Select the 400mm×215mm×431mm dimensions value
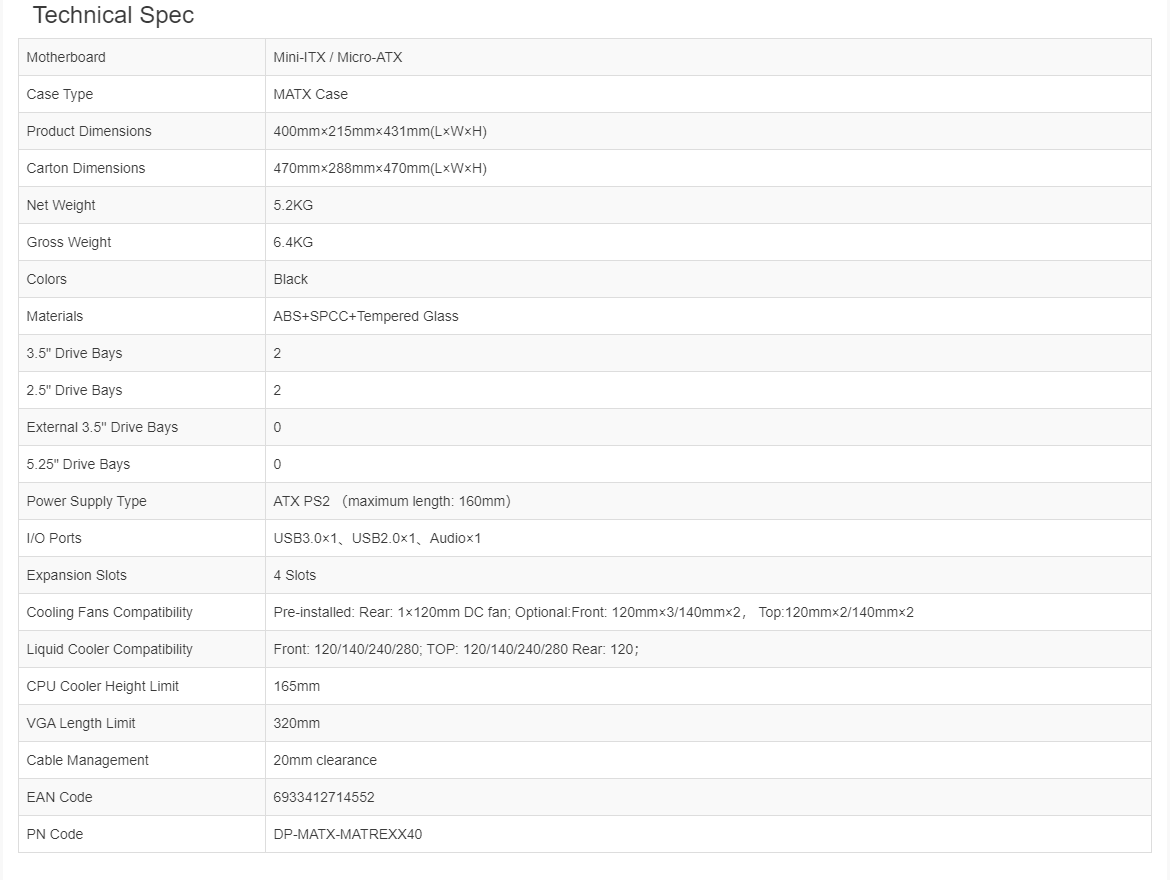1171x880 pixels. point(380,131)
